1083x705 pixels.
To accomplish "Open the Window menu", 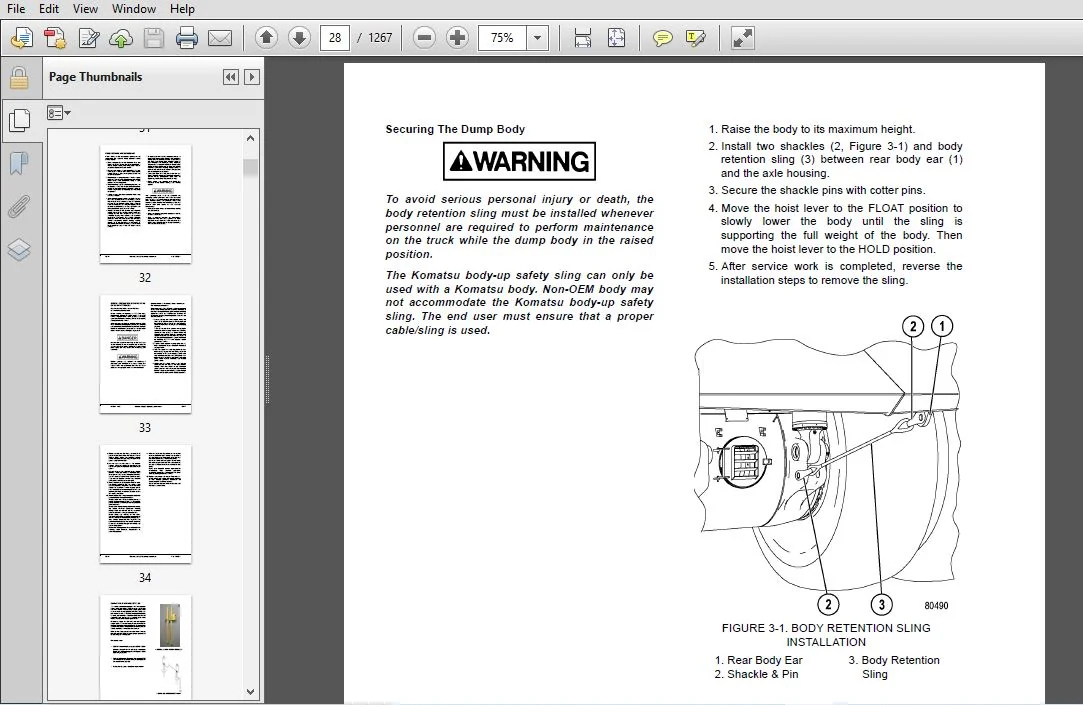I will [133, 9].
